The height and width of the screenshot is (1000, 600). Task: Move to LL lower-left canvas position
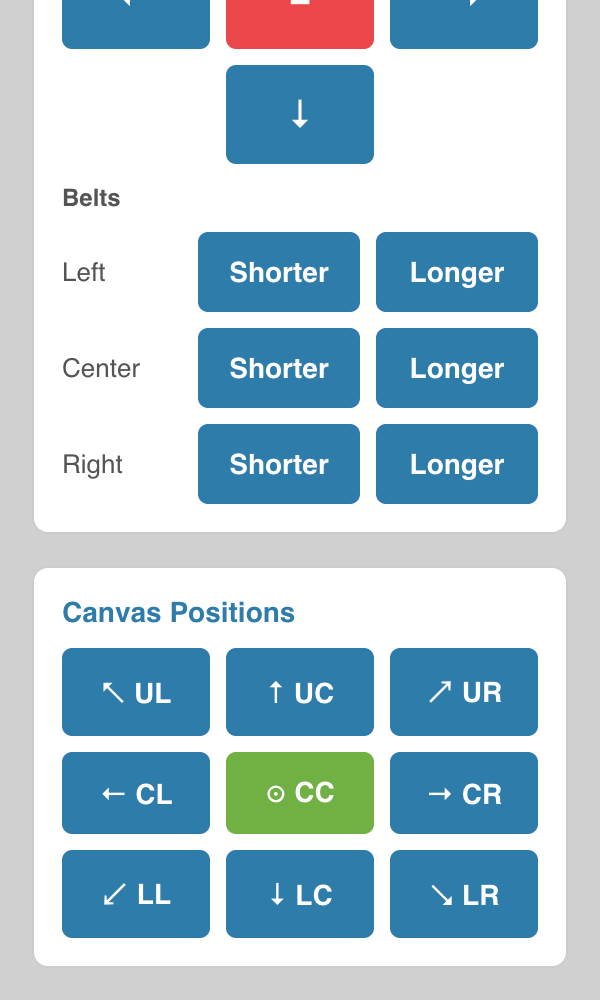coord(136,894)
